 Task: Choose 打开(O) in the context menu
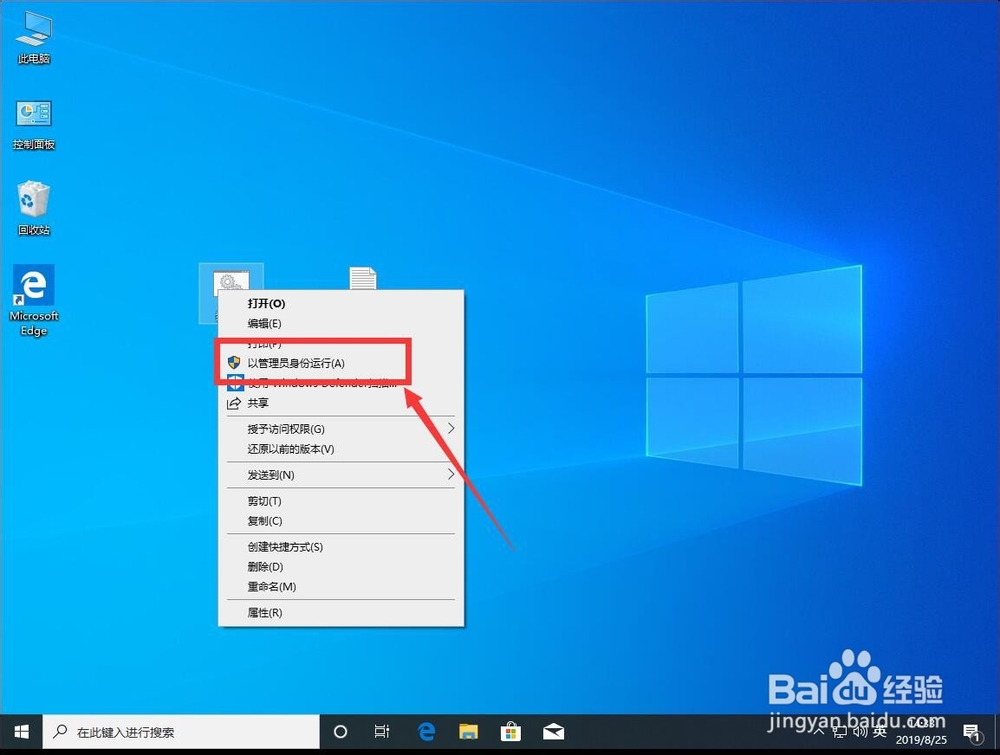click(341, 304)
